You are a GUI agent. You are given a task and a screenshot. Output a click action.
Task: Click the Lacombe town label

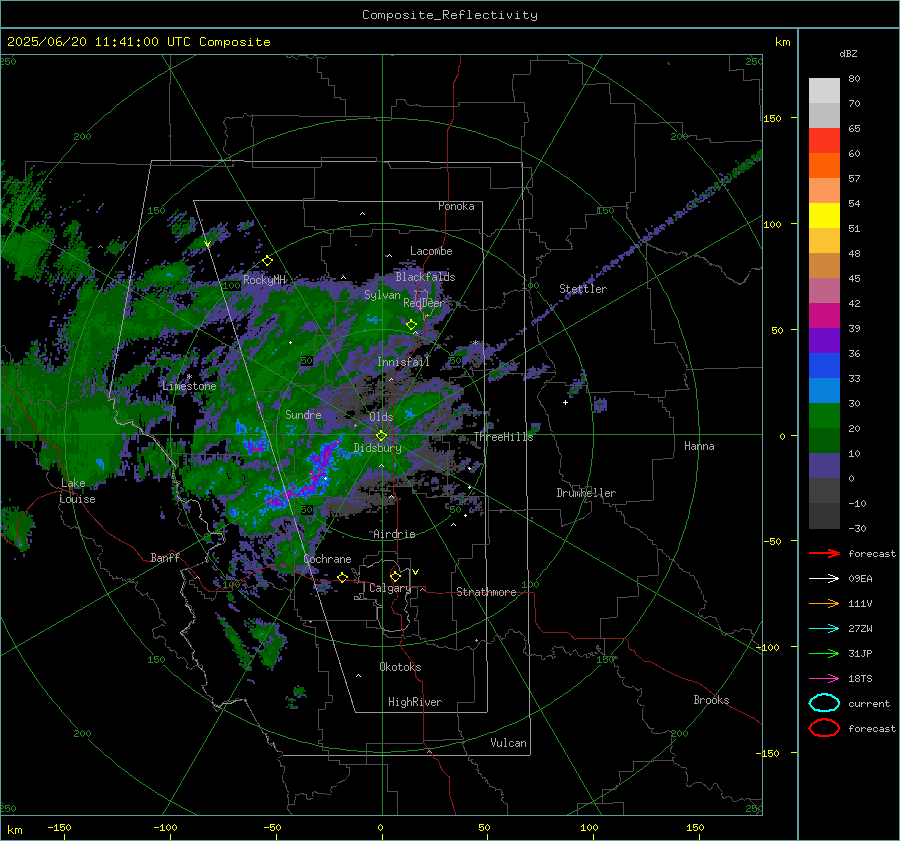[431, 251]
